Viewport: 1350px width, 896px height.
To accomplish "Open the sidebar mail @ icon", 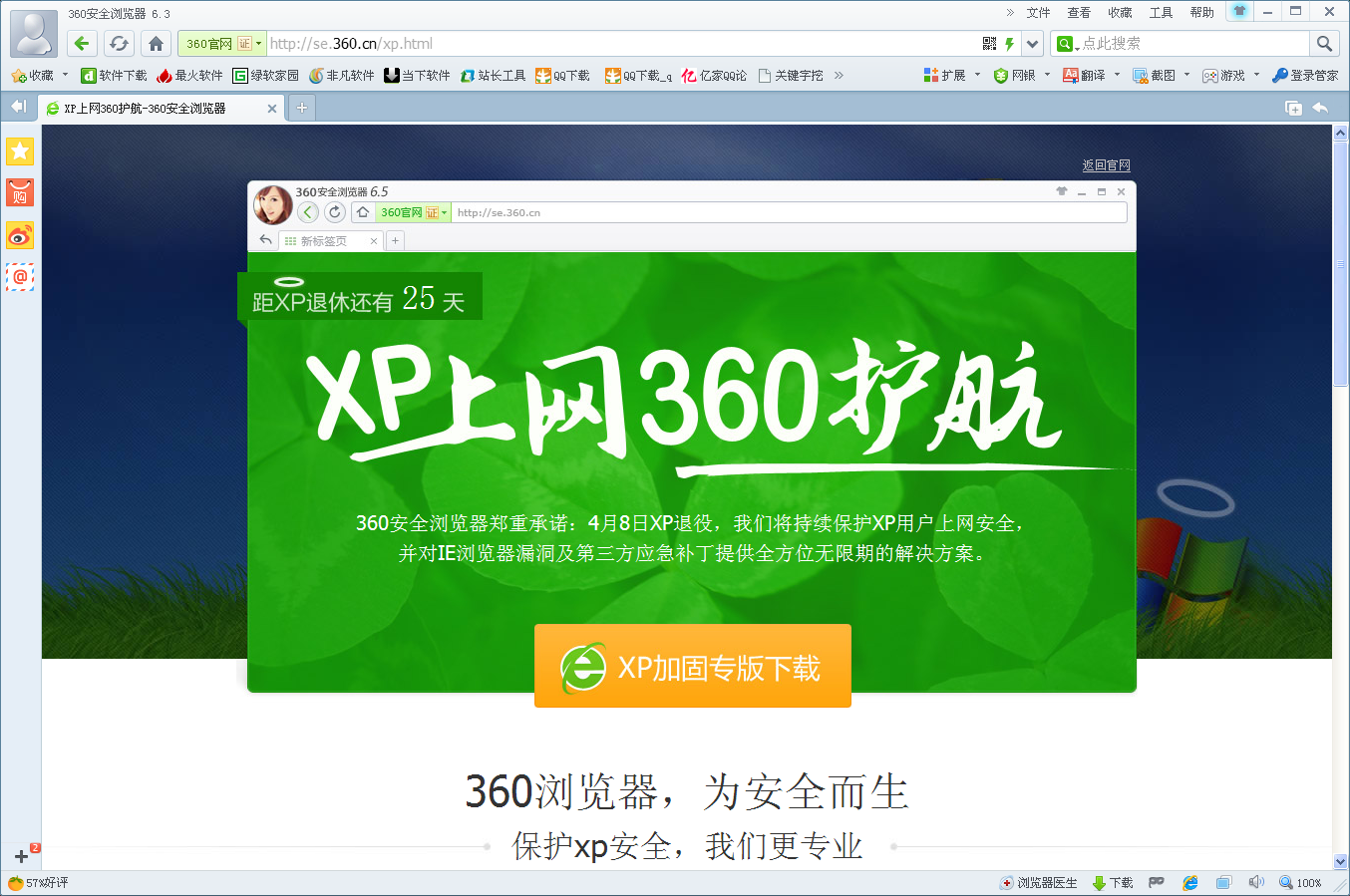I will coord(20,277).
